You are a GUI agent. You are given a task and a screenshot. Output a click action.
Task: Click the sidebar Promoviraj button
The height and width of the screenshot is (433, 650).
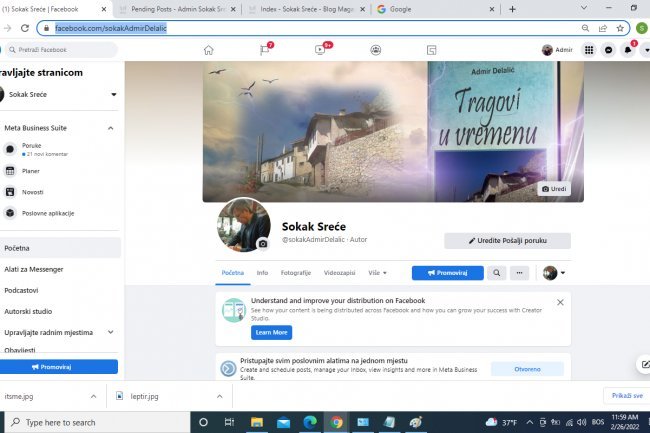click(59, 367)
